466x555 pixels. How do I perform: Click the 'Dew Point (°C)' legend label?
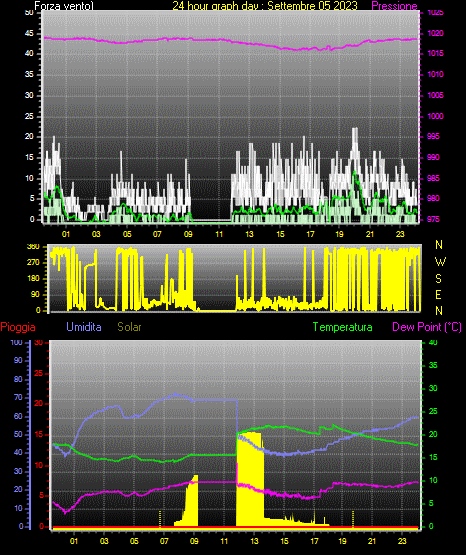coord(427,327)
